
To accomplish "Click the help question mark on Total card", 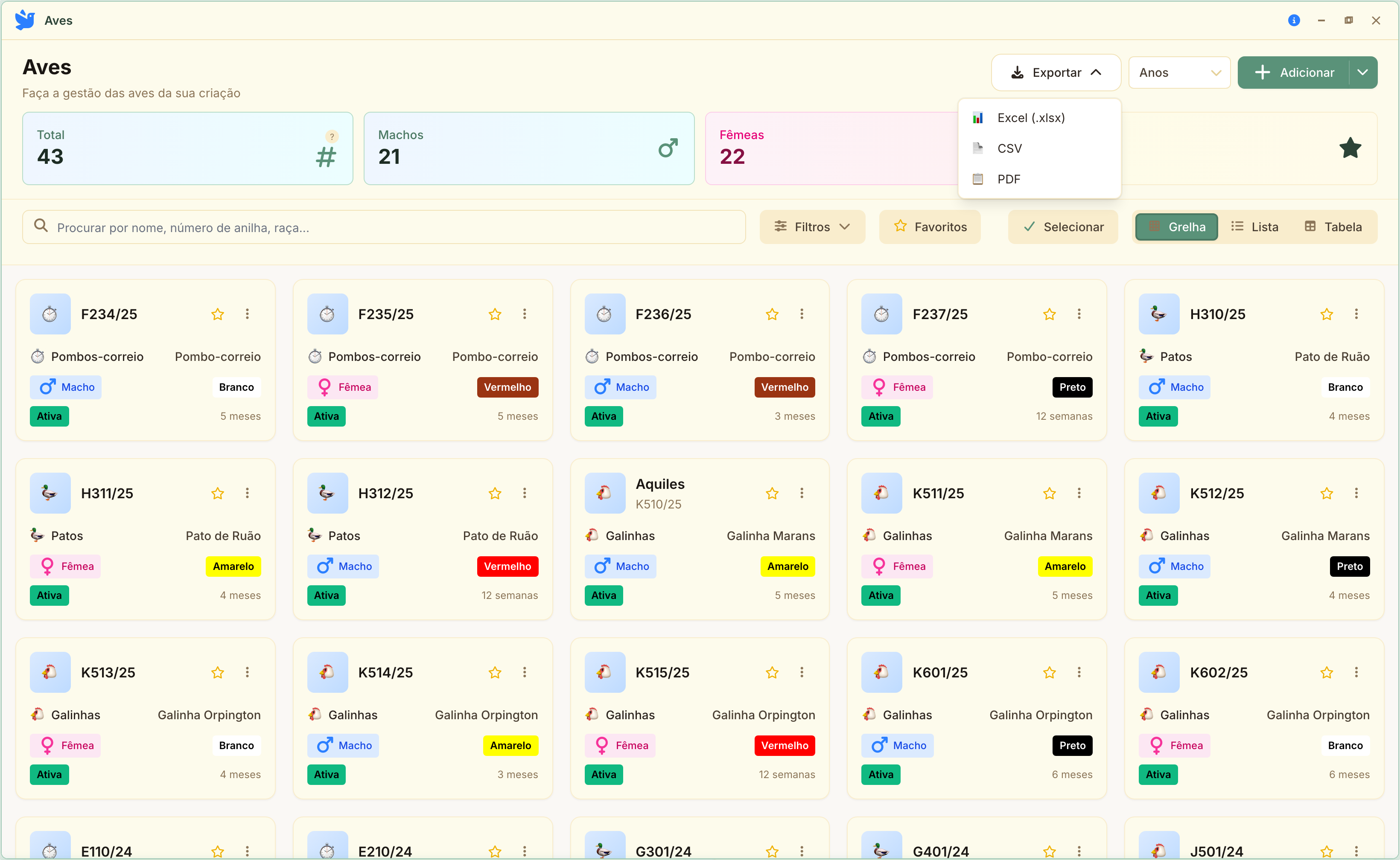I will [x=332, y=137].
